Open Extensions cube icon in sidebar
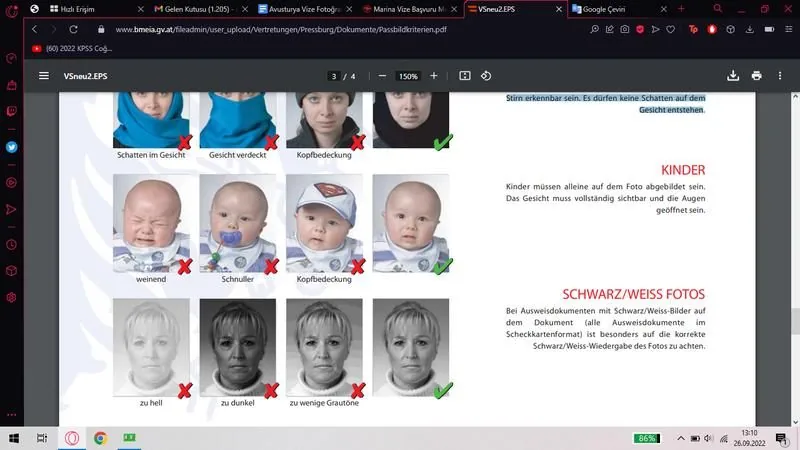Screen dimensions: 800x450 pos(11,271)
